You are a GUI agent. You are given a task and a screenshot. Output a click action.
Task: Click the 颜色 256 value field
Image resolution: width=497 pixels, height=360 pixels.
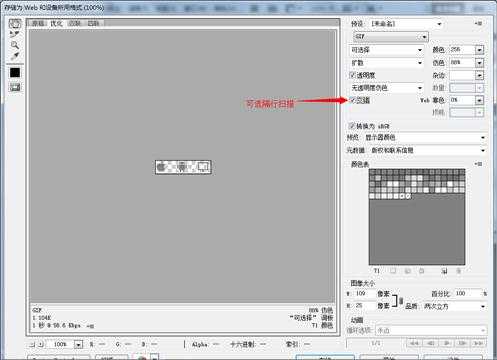[462, 50]
